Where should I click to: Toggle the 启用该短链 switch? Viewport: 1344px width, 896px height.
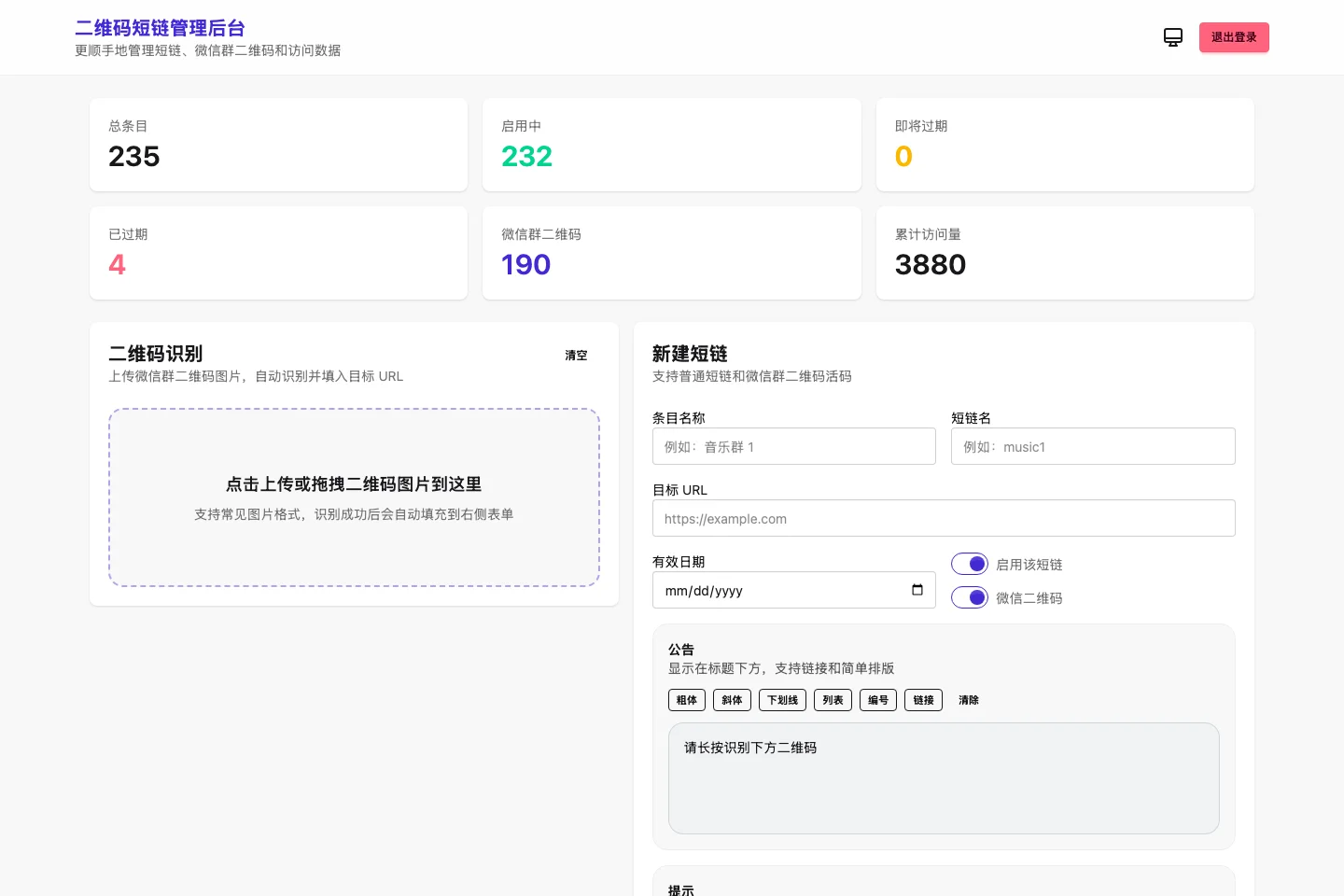[970, 564]
